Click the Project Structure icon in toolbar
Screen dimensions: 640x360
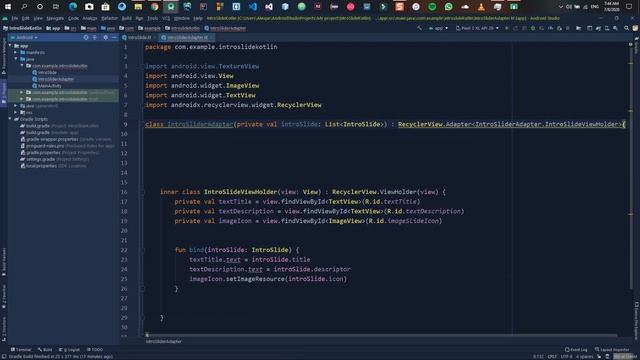point(578,28)
